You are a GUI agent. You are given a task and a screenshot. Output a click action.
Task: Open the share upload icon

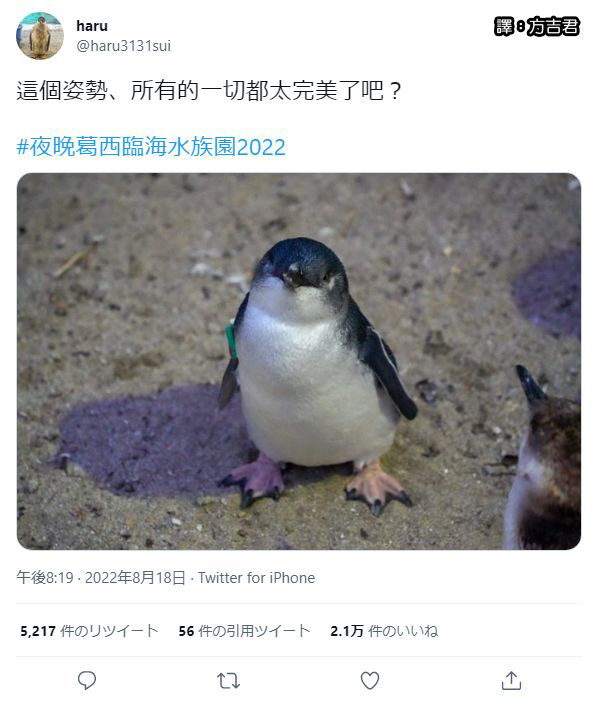pos(511,680)
